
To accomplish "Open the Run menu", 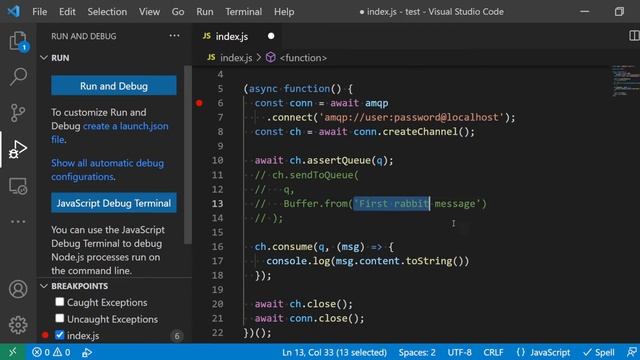I will coord(204,12).
